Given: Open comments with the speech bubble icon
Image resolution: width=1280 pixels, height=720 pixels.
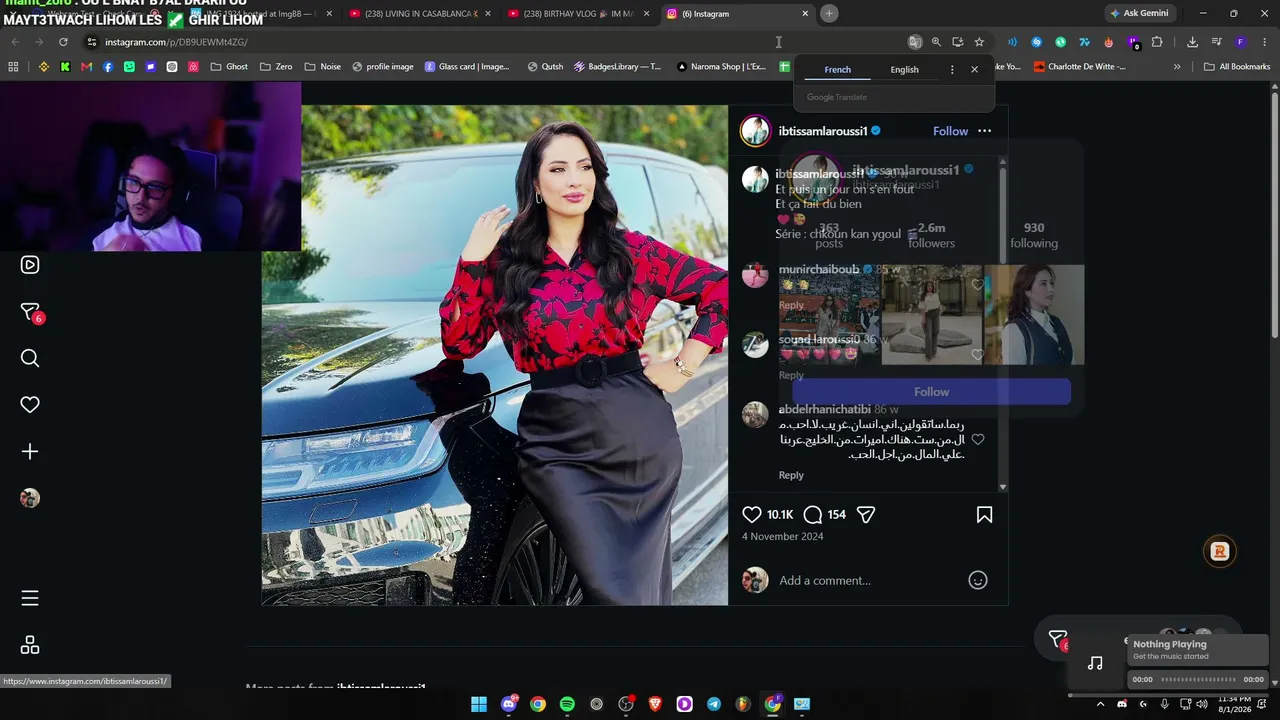Looking at the screenshot, I should 813,514.
